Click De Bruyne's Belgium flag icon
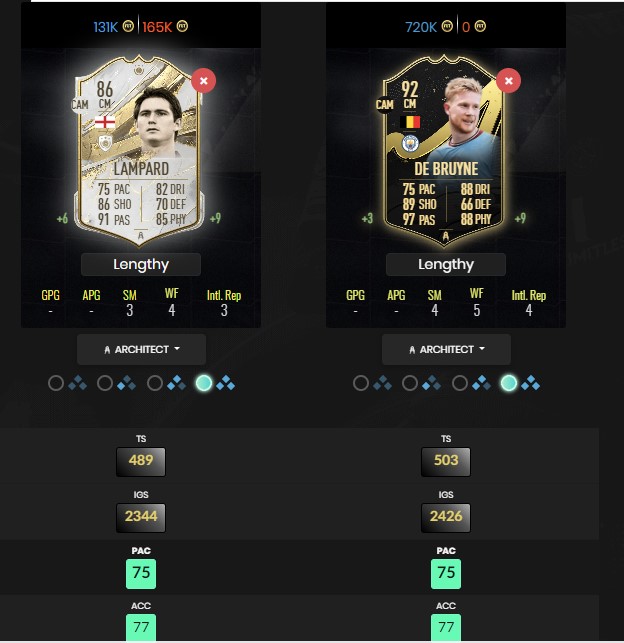This screenshot has height=643, width=624. (410, 122)
